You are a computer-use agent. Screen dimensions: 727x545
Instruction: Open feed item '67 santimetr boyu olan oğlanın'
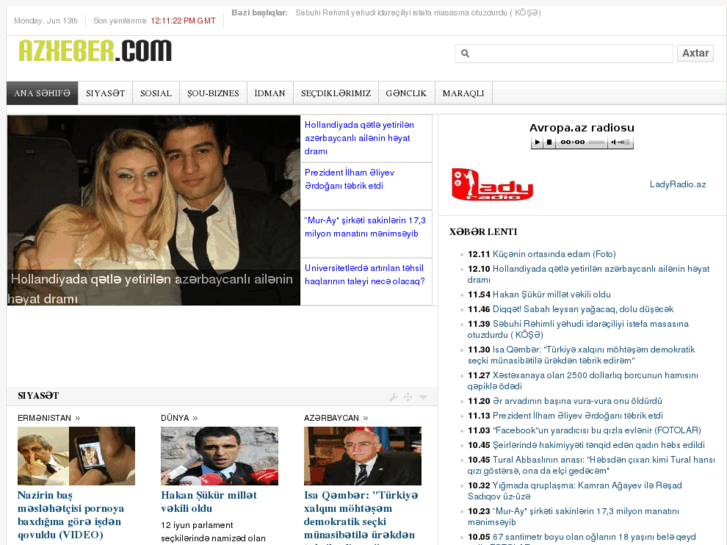click(x=582, y=538)
